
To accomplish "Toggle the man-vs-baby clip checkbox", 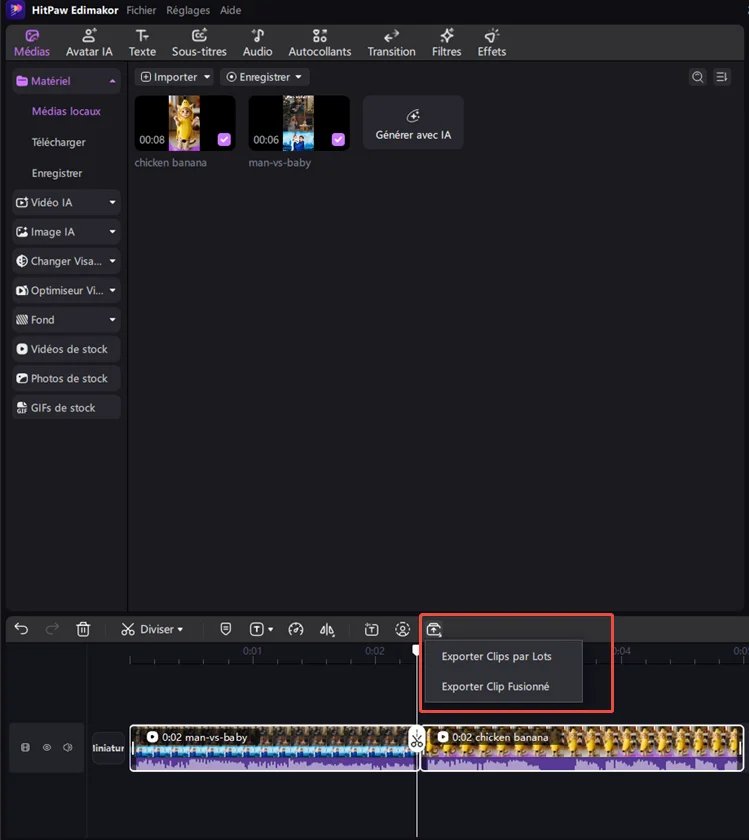I will pos(338,139).
